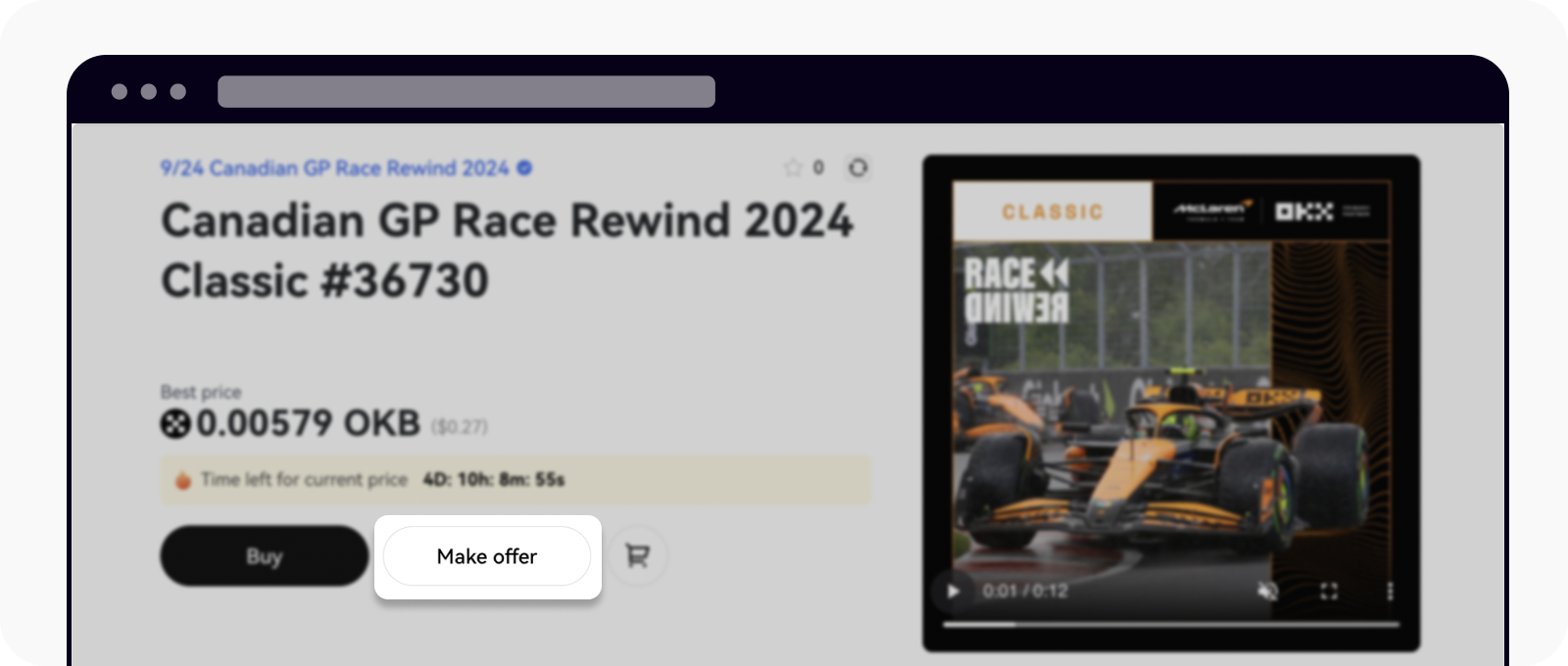Click the 'Time left for current price' label
The image size is (1568, 666).
[304, 480]
